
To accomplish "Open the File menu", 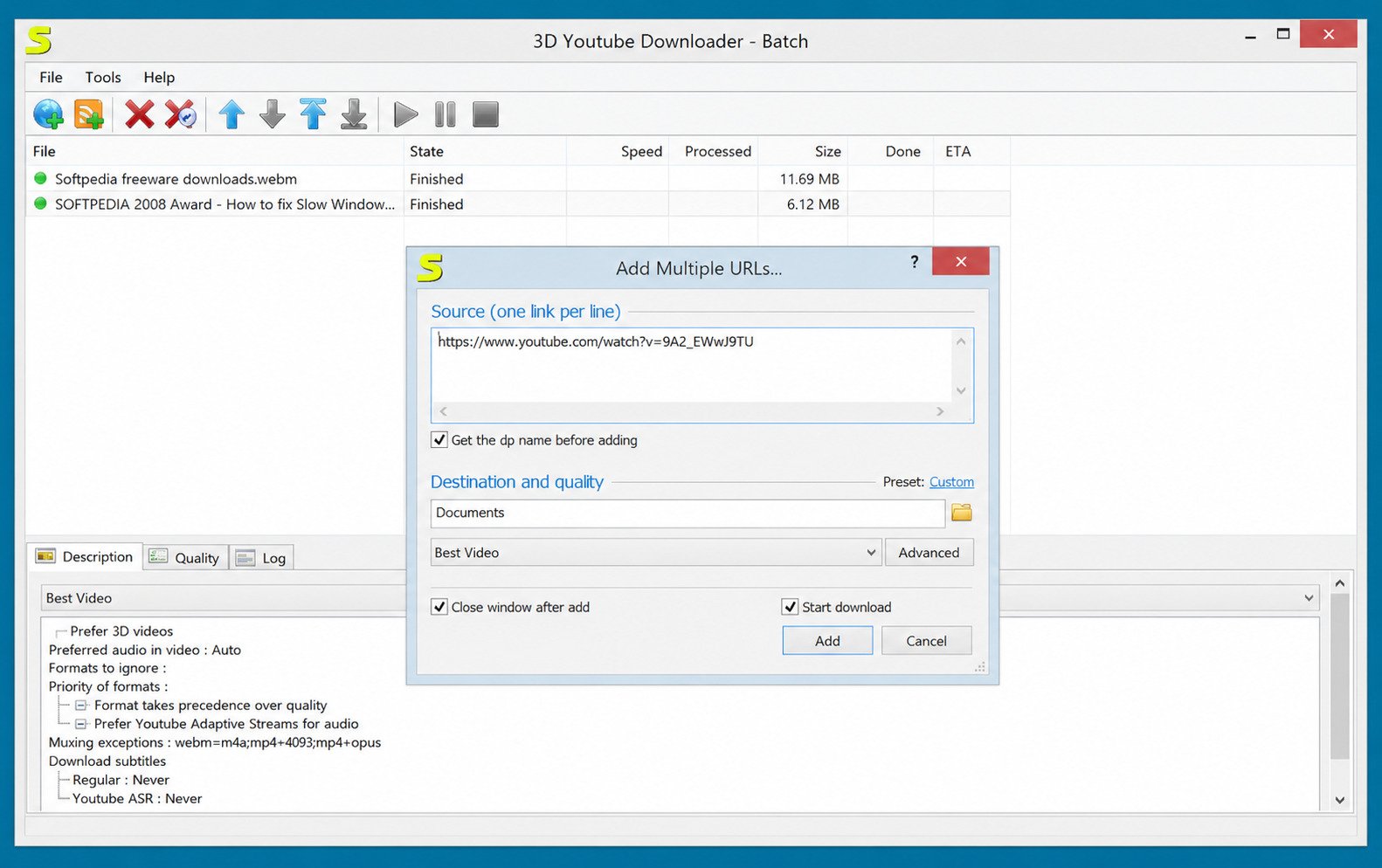I will click(51, 77).
